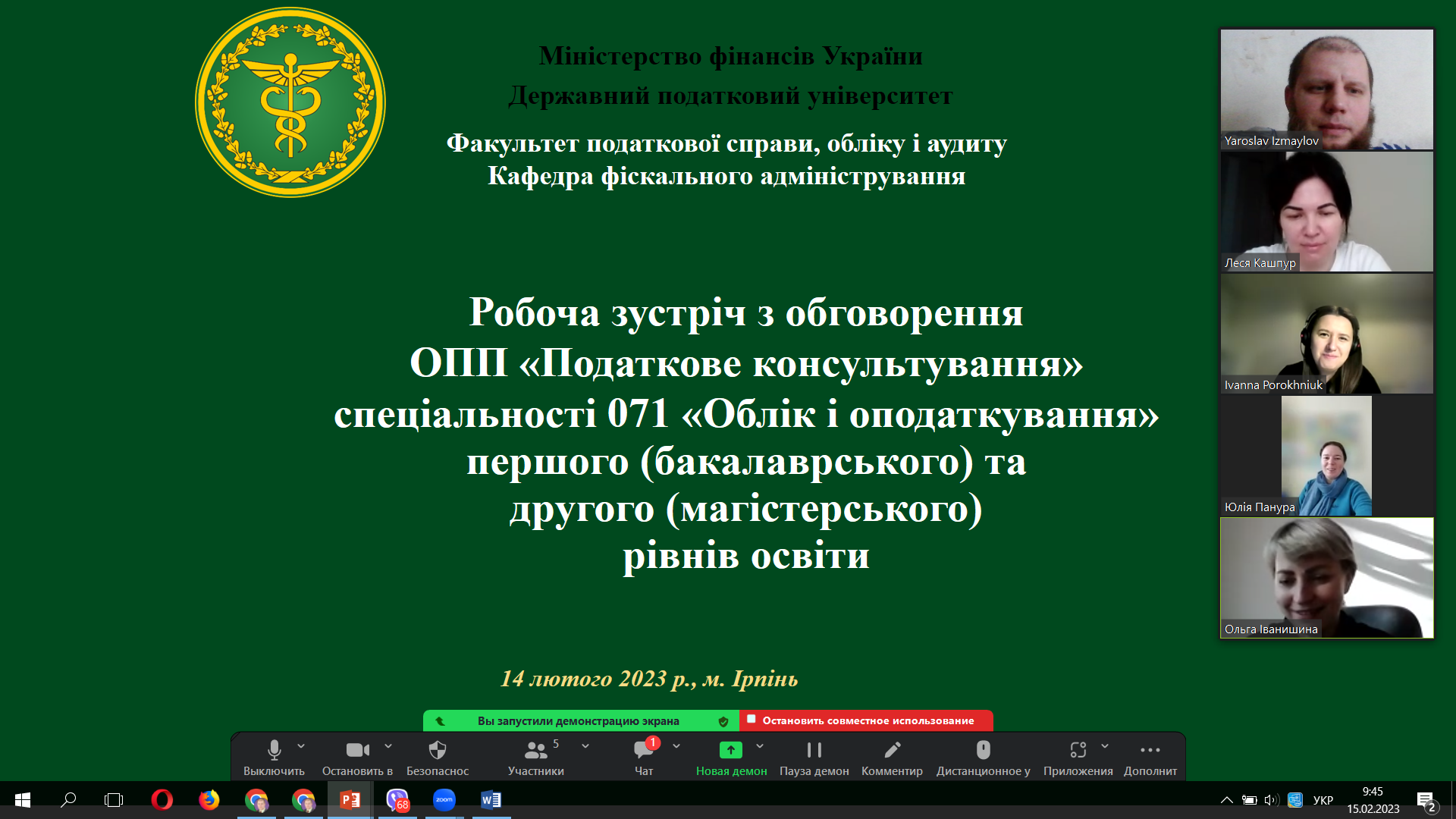Expand participants options arrow
The height and width of the screenshot is (819, 1456).
[x=585, y=746]
